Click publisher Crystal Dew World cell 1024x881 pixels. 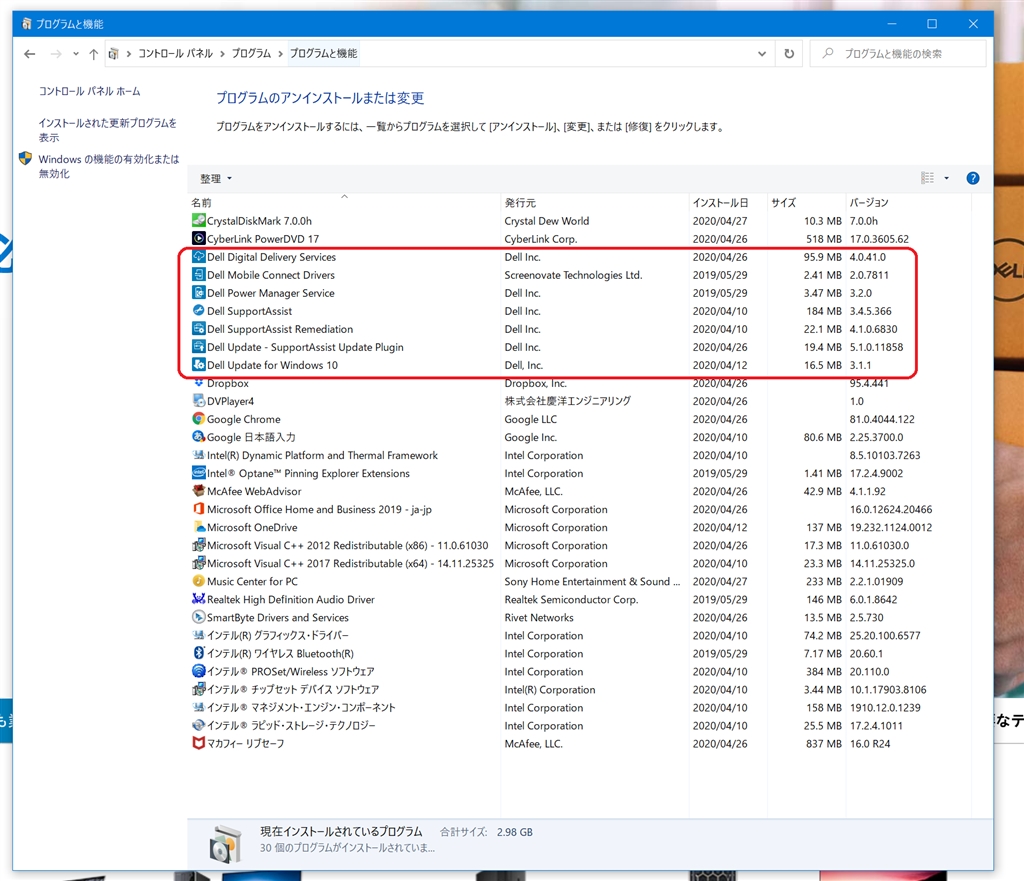point(547,221)
